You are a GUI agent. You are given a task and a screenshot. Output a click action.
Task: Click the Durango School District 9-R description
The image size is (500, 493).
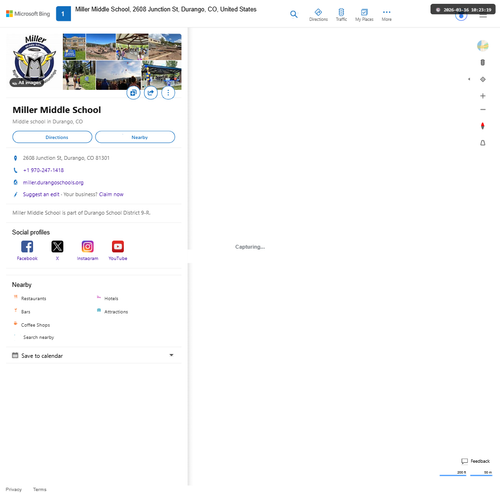tap(81, 213)
